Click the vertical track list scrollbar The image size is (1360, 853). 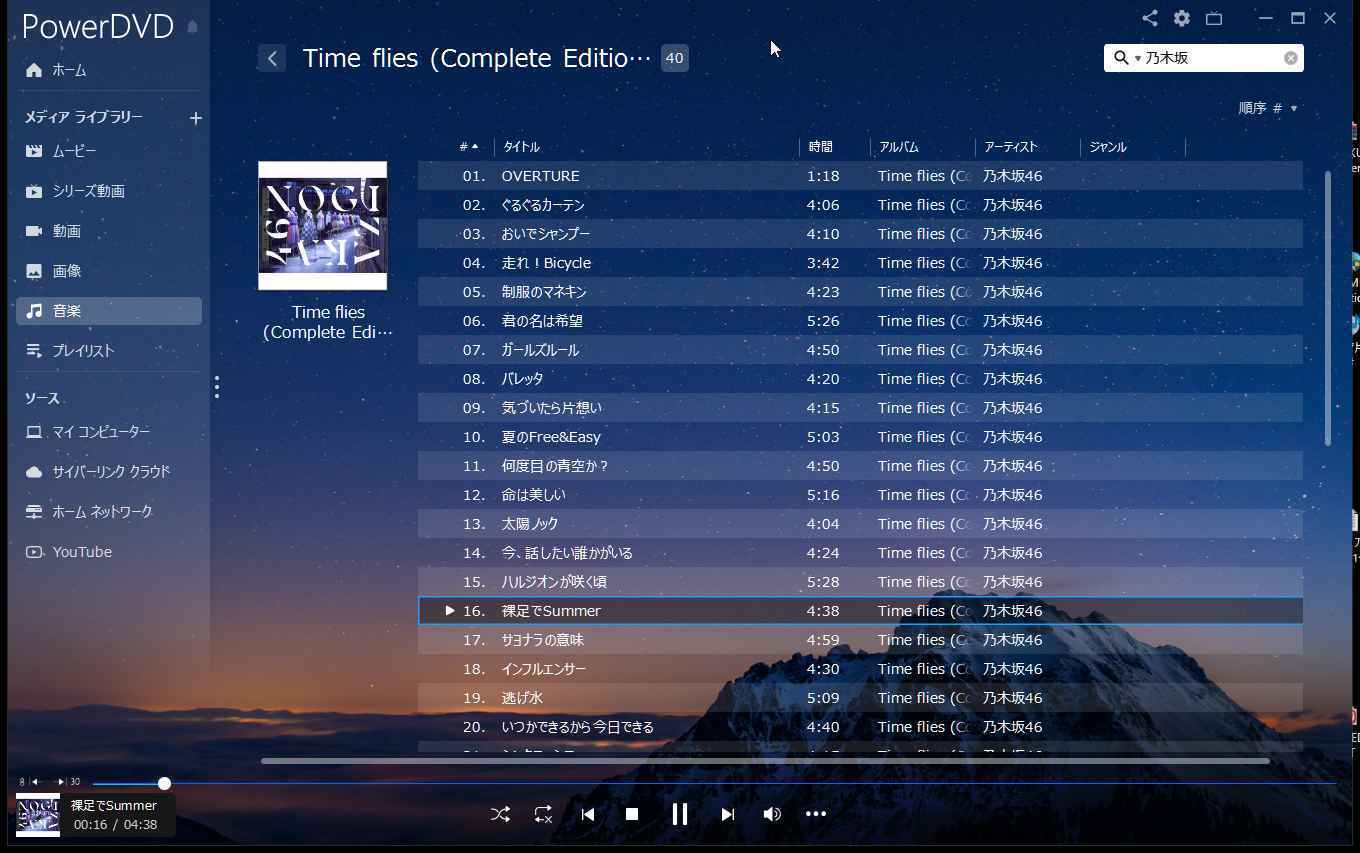[x=1328, y=308]
